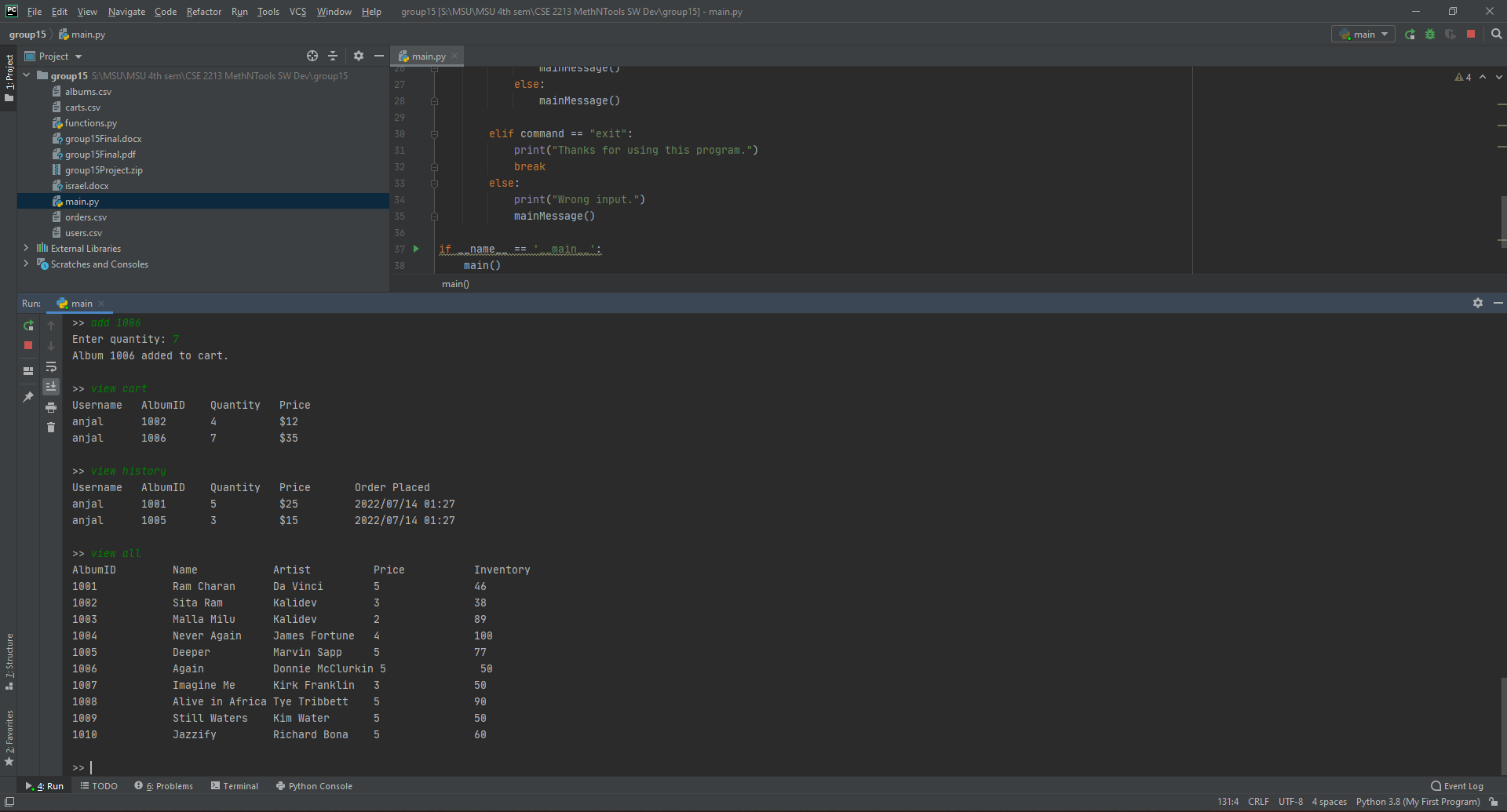Screen dimensions: 1507x812
Task: Open Search Everywhere with the magnifier icon
Action: (x=1496, y=35)
